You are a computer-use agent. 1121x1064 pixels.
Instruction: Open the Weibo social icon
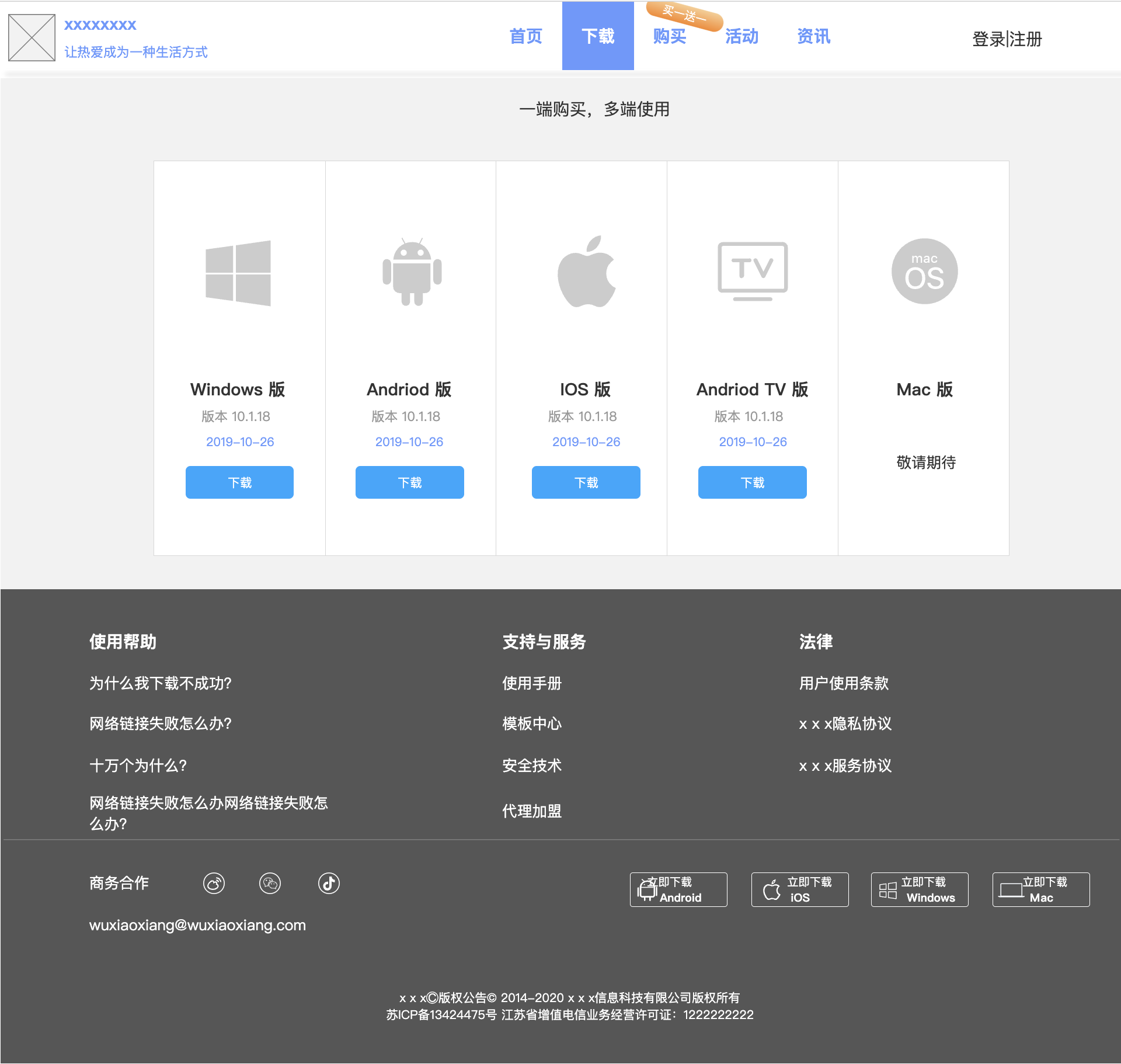pyautogui.click(x=214, y=883)
